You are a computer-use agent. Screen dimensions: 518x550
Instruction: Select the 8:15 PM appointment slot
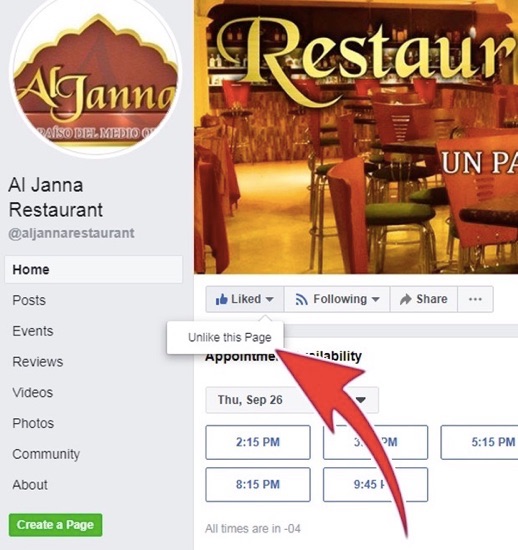pos(258,484)
